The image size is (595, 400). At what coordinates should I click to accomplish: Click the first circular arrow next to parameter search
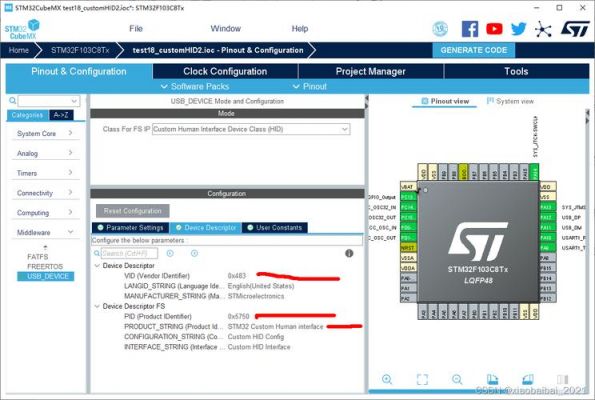click(x=170, y=253)
